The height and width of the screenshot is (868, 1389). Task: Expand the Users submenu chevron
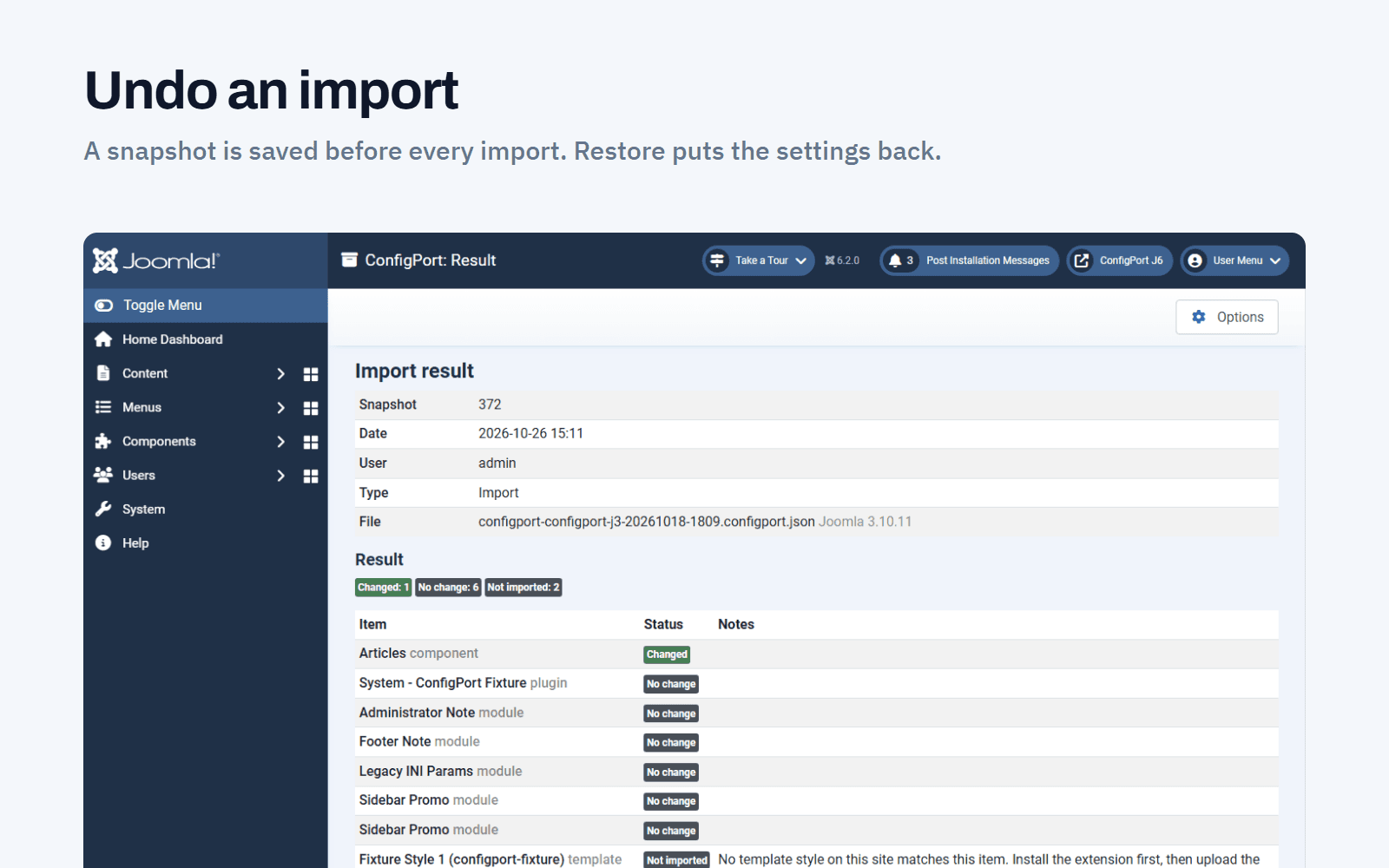280,476
